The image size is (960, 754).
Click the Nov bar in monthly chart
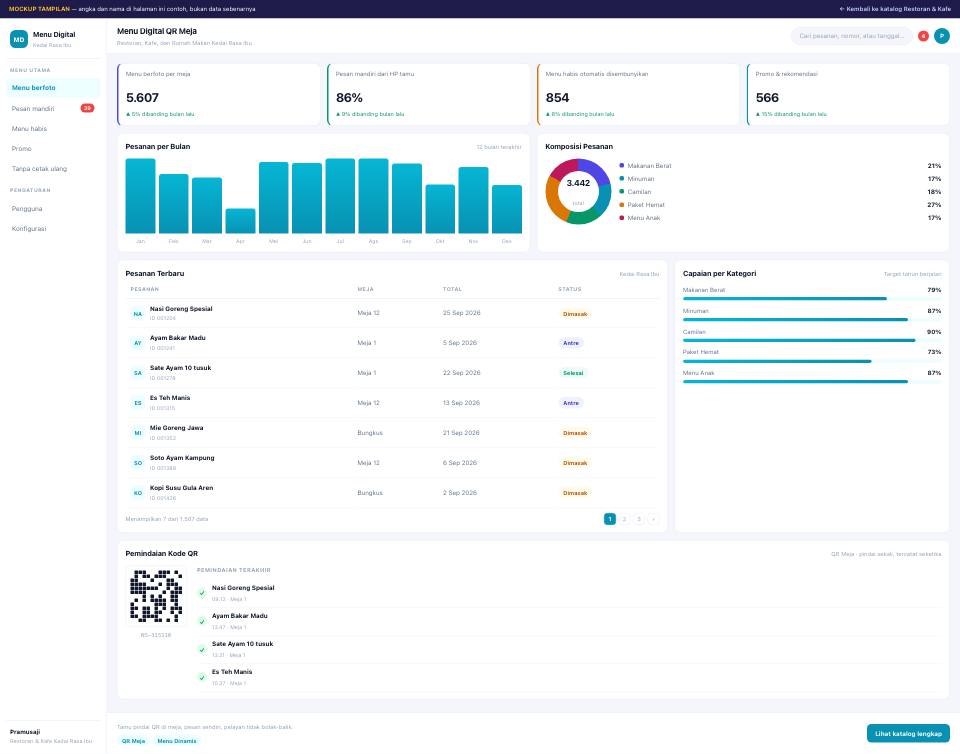(473, 200)
